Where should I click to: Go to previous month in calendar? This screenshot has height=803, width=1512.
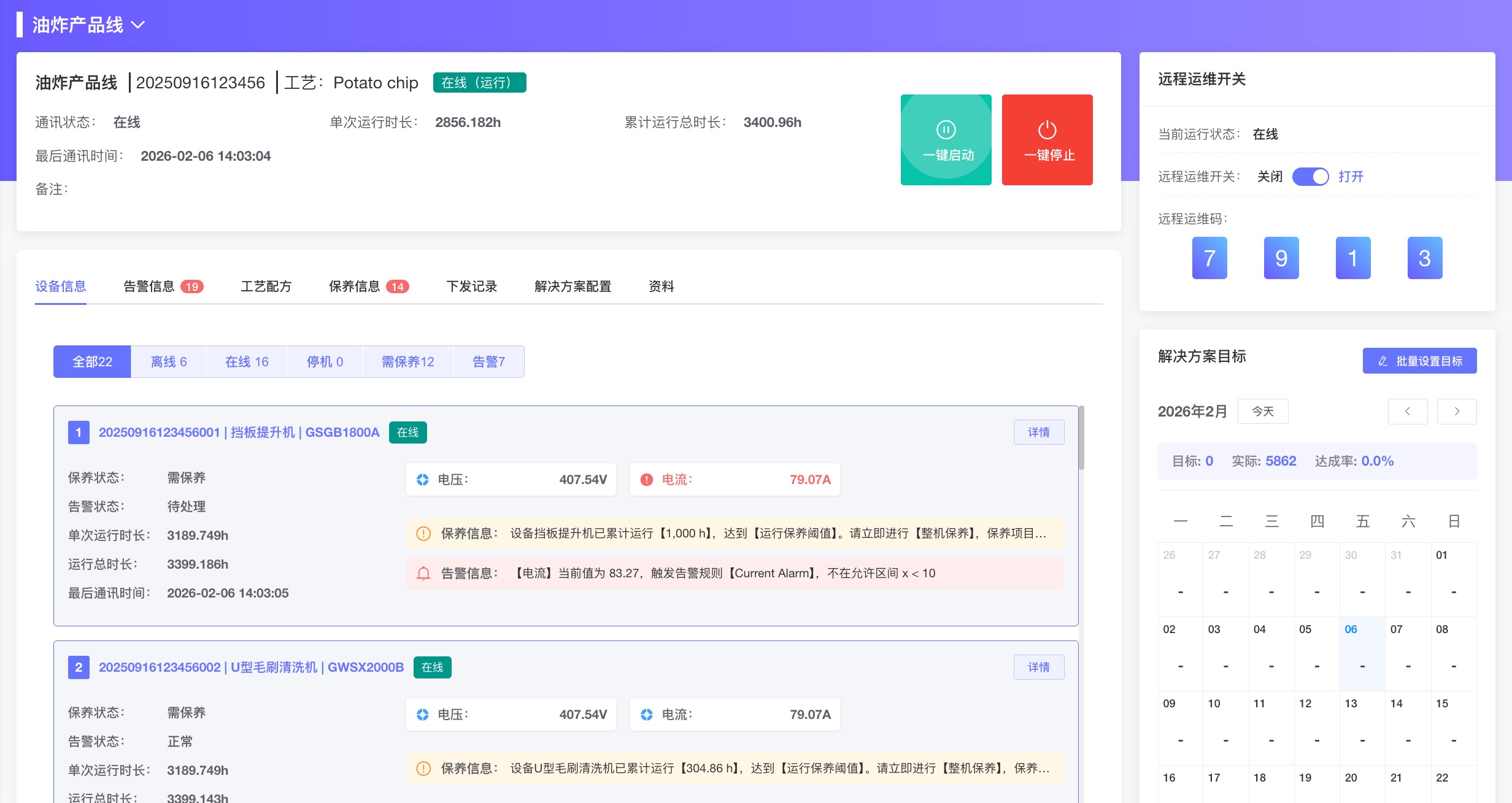(x=1407, y=412)
